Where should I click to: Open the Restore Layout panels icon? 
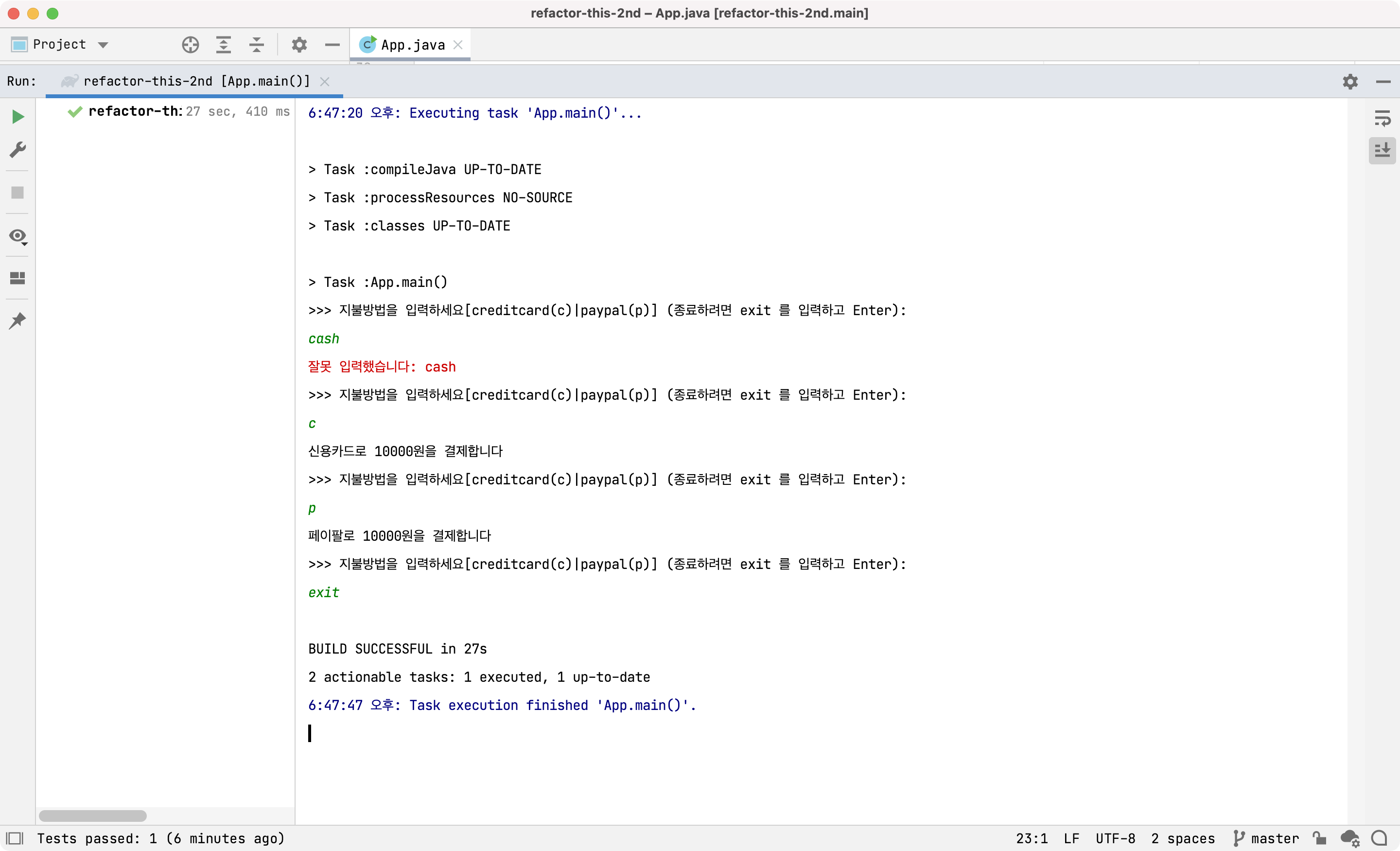coord(17,277)
